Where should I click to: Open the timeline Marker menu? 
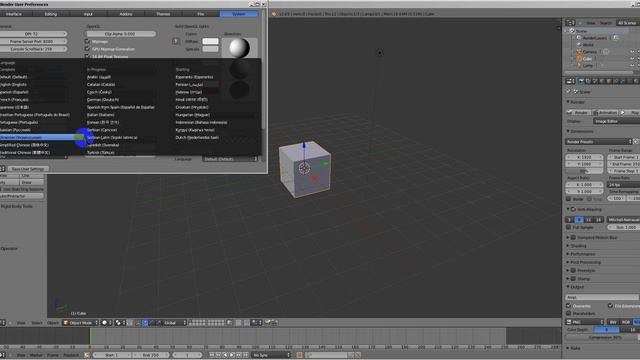click(x=36, y=355)
